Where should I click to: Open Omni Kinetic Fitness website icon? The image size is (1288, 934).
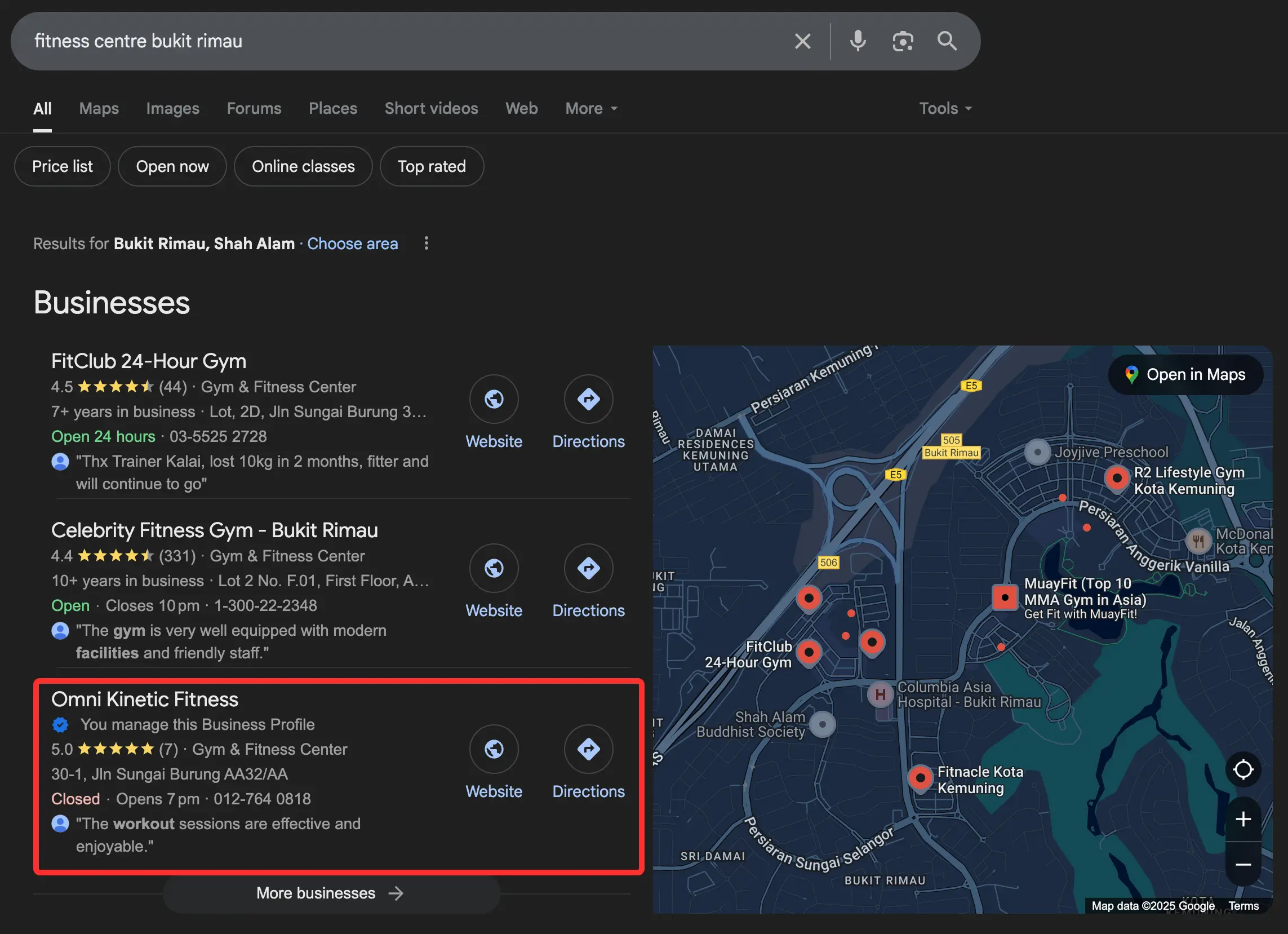494,749
